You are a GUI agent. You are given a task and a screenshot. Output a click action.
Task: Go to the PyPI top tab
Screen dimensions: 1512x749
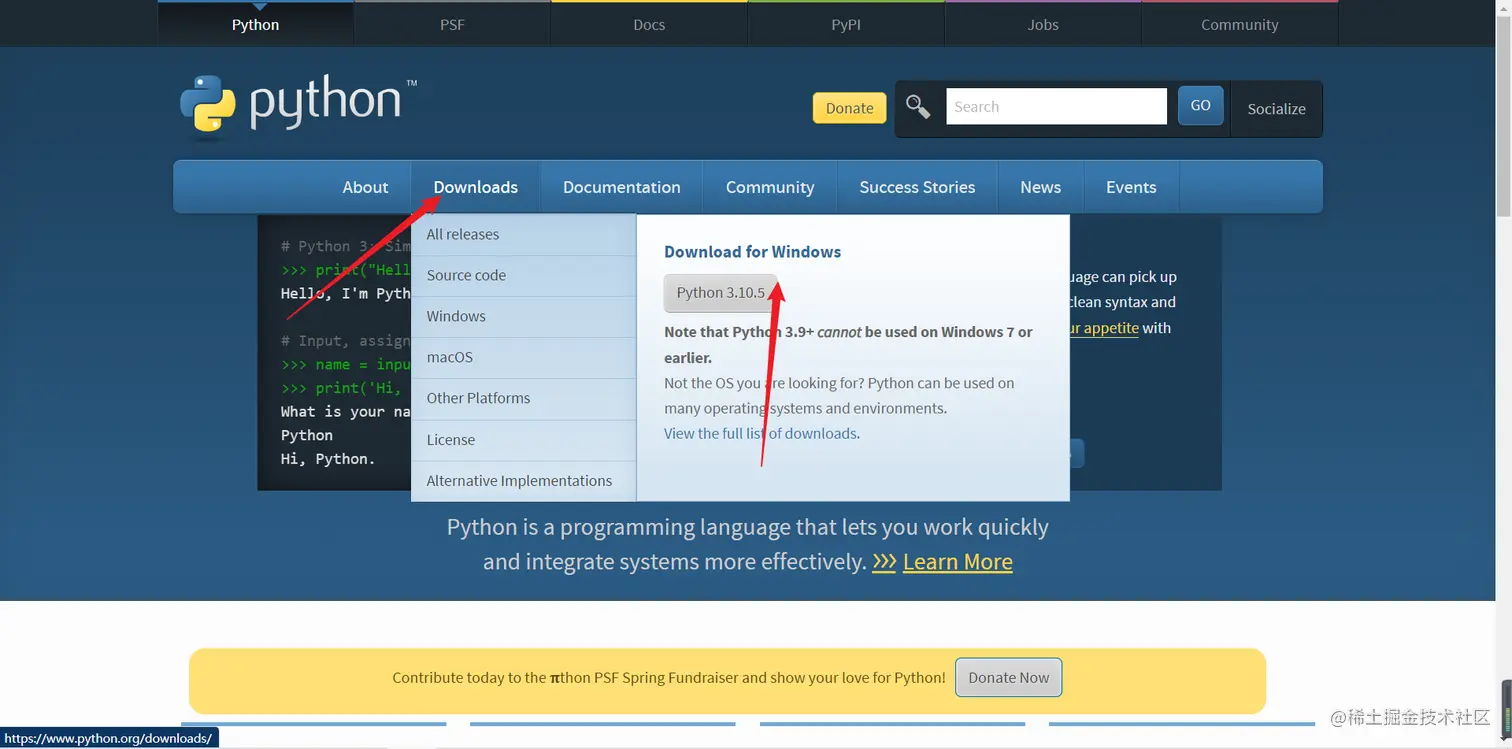(846, 24)
